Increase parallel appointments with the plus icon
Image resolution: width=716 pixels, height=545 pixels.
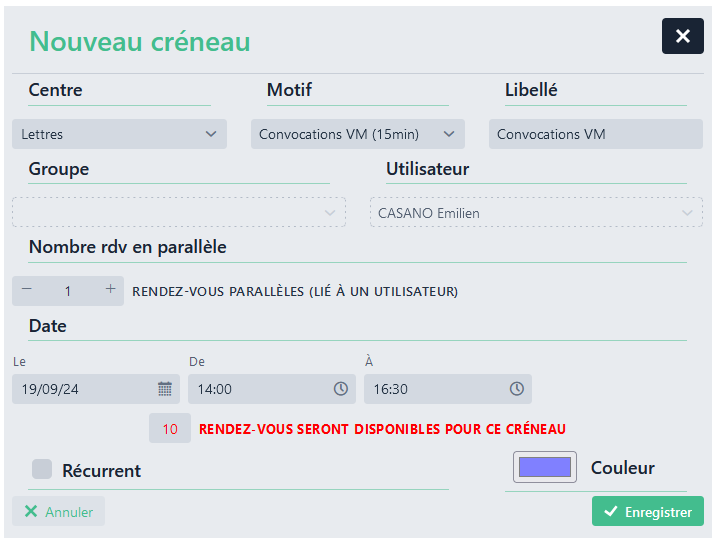point(110,290)
